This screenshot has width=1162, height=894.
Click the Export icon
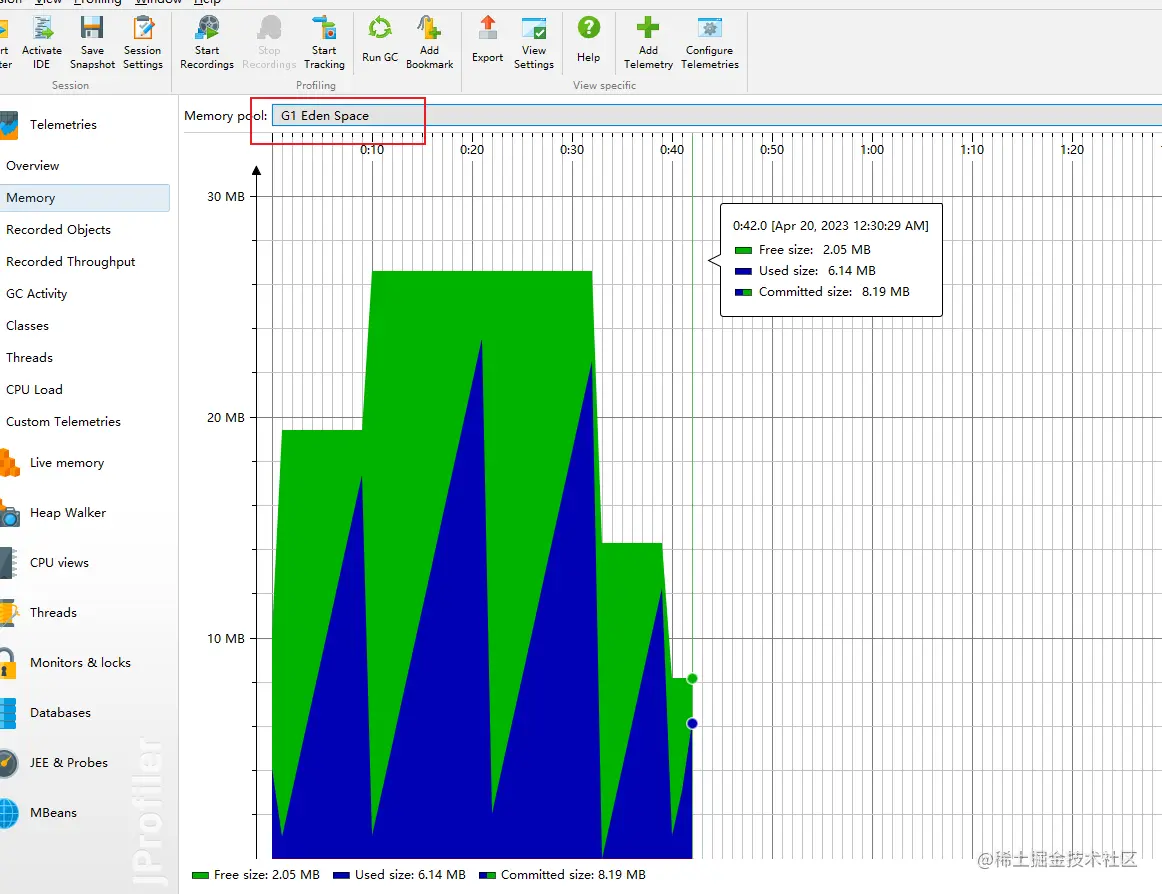[x=488, y=29]
